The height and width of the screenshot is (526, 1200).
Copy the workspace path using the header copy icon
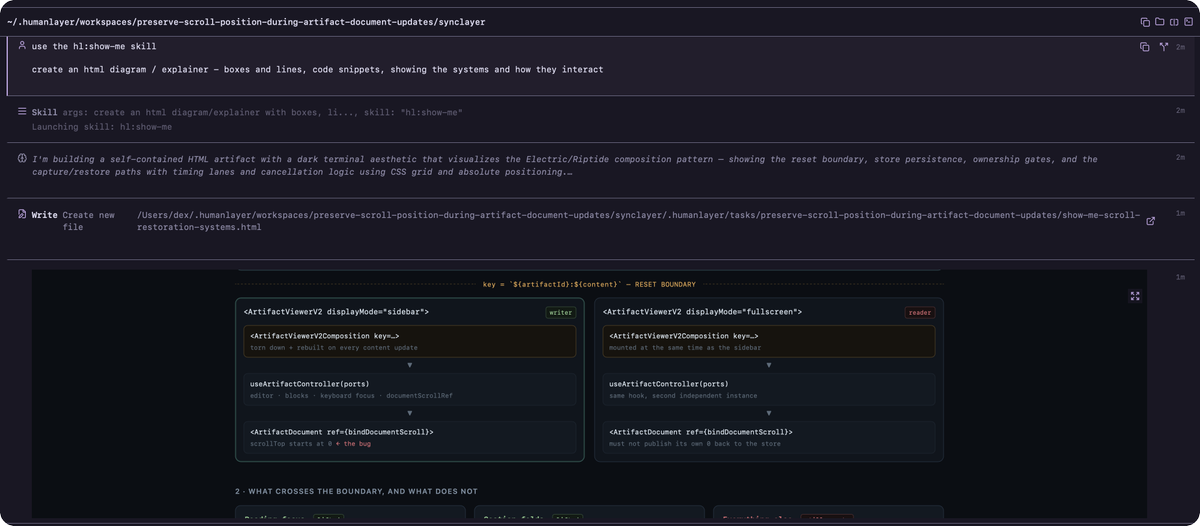click(1145, 21)
